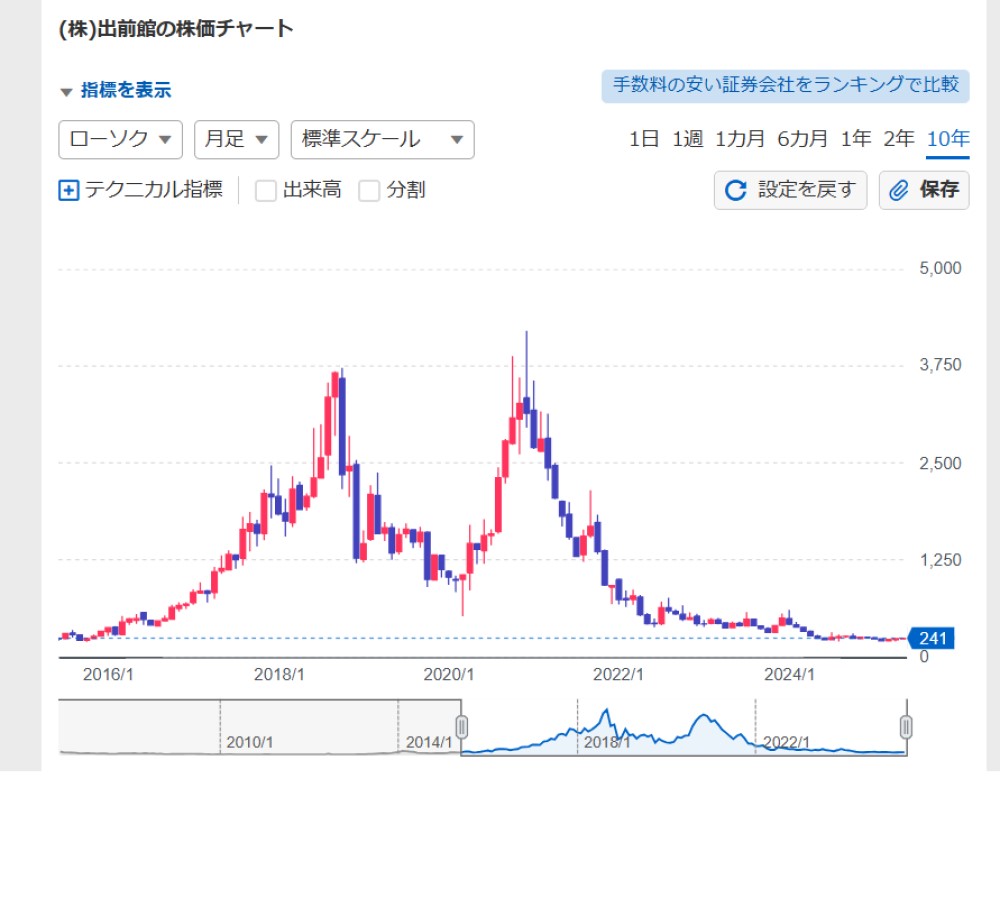
Task: Click the 設定を戻す reset button
Action: tap(790, 190)
